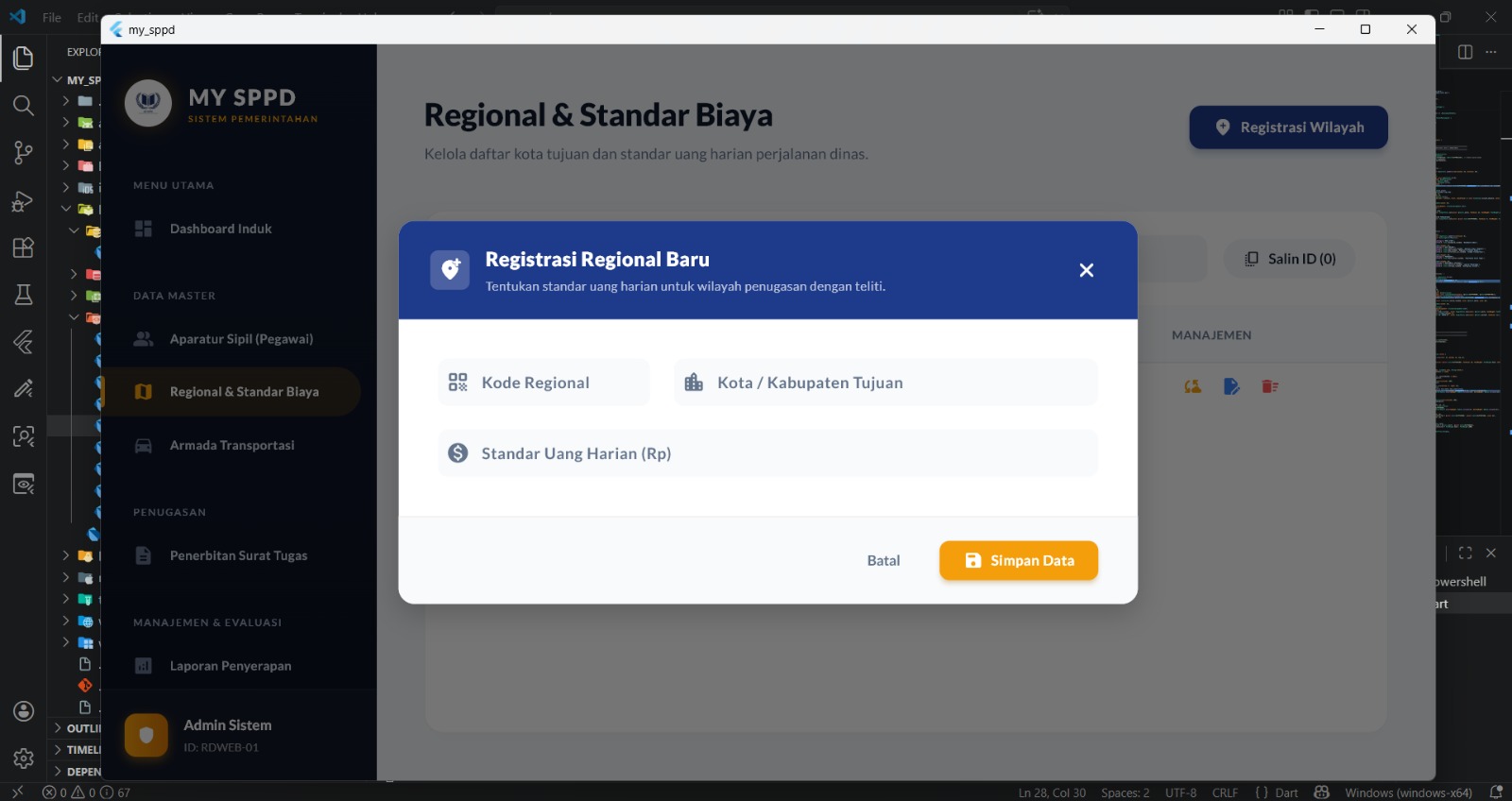Select Regional & Standar Biaya in the sidebar
Image resolution: width=1512 pixels, height=801 pixels.
[x=231, y=392]
